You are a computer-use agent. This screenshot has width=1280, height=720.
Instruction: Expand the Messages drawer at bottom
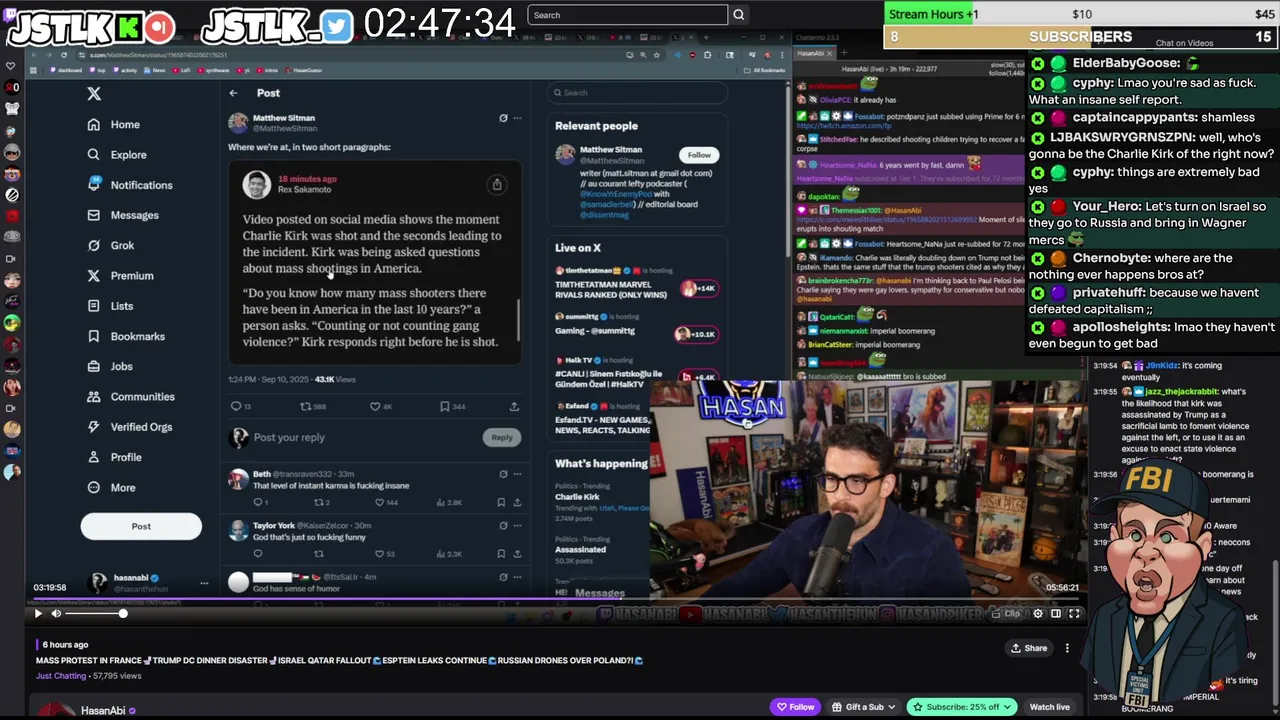(600, 593)
